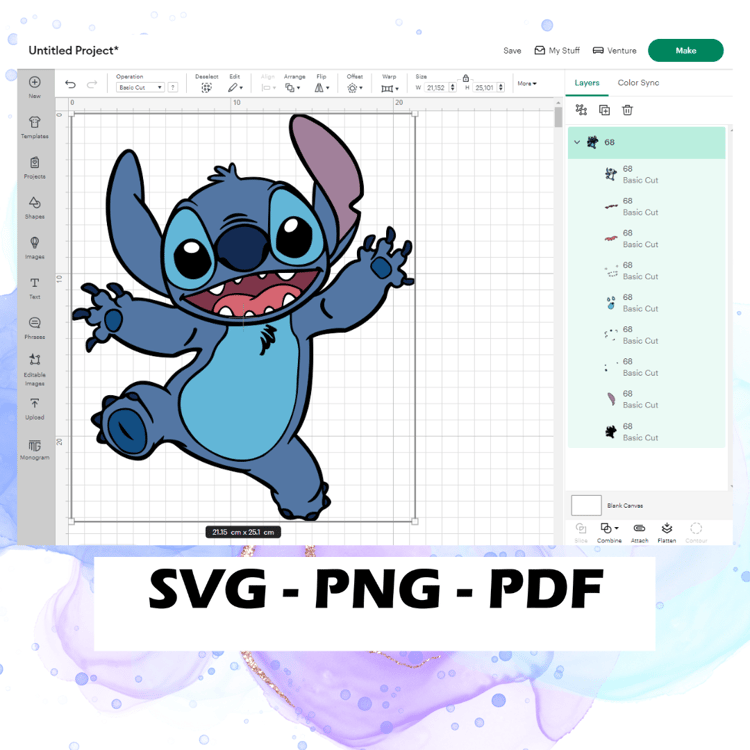Click the Group icon in Layers panel
Viewport: 750px width, 750px height.
(x=581, y=110)
